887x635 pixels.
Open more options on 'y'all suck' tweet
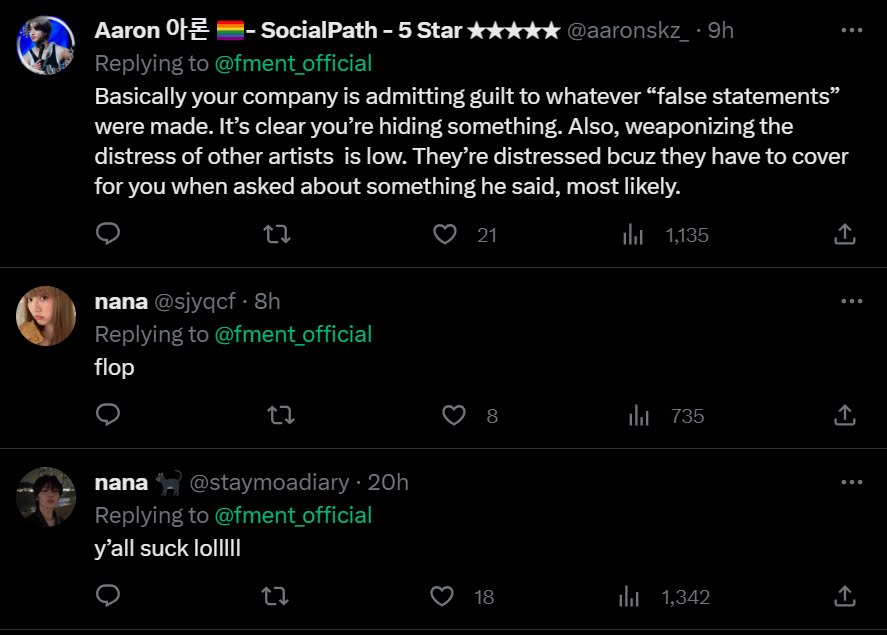(851, 482)
